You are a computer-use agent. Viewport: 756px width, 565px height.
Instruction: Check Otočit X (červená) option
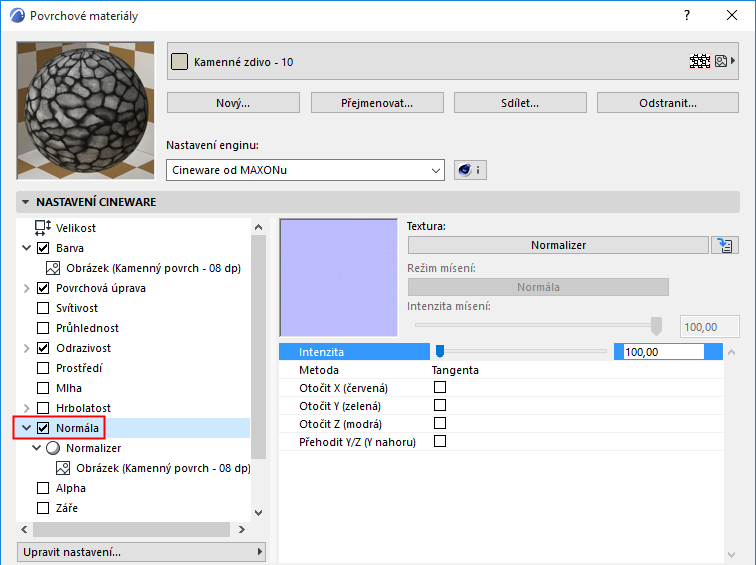pos(440,387)
